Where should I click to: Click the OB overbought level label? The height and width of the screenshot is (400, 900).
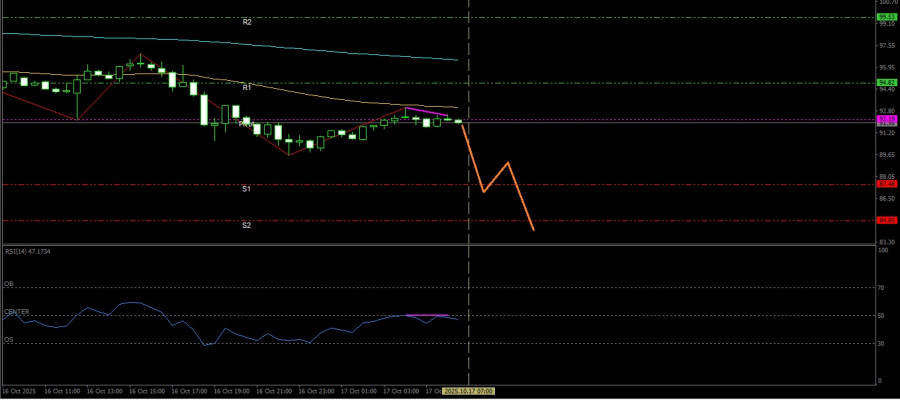pos(9,284)
